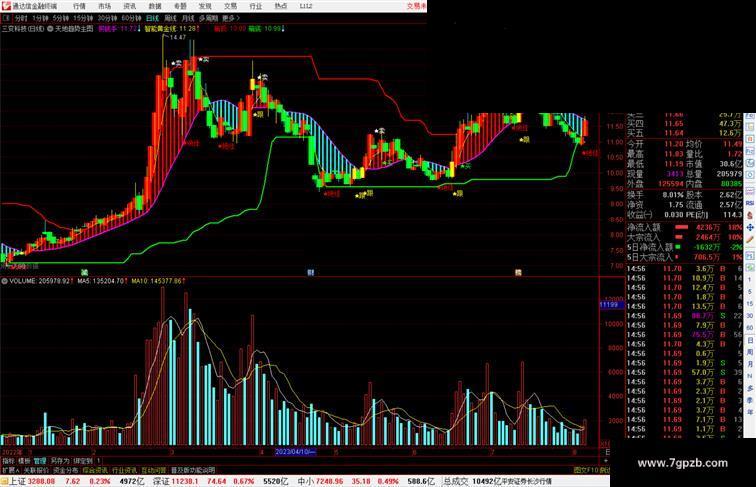756x487 pixels.
Task: Expand the 扩展 panel toggle
Action: (x=10, y=470)
